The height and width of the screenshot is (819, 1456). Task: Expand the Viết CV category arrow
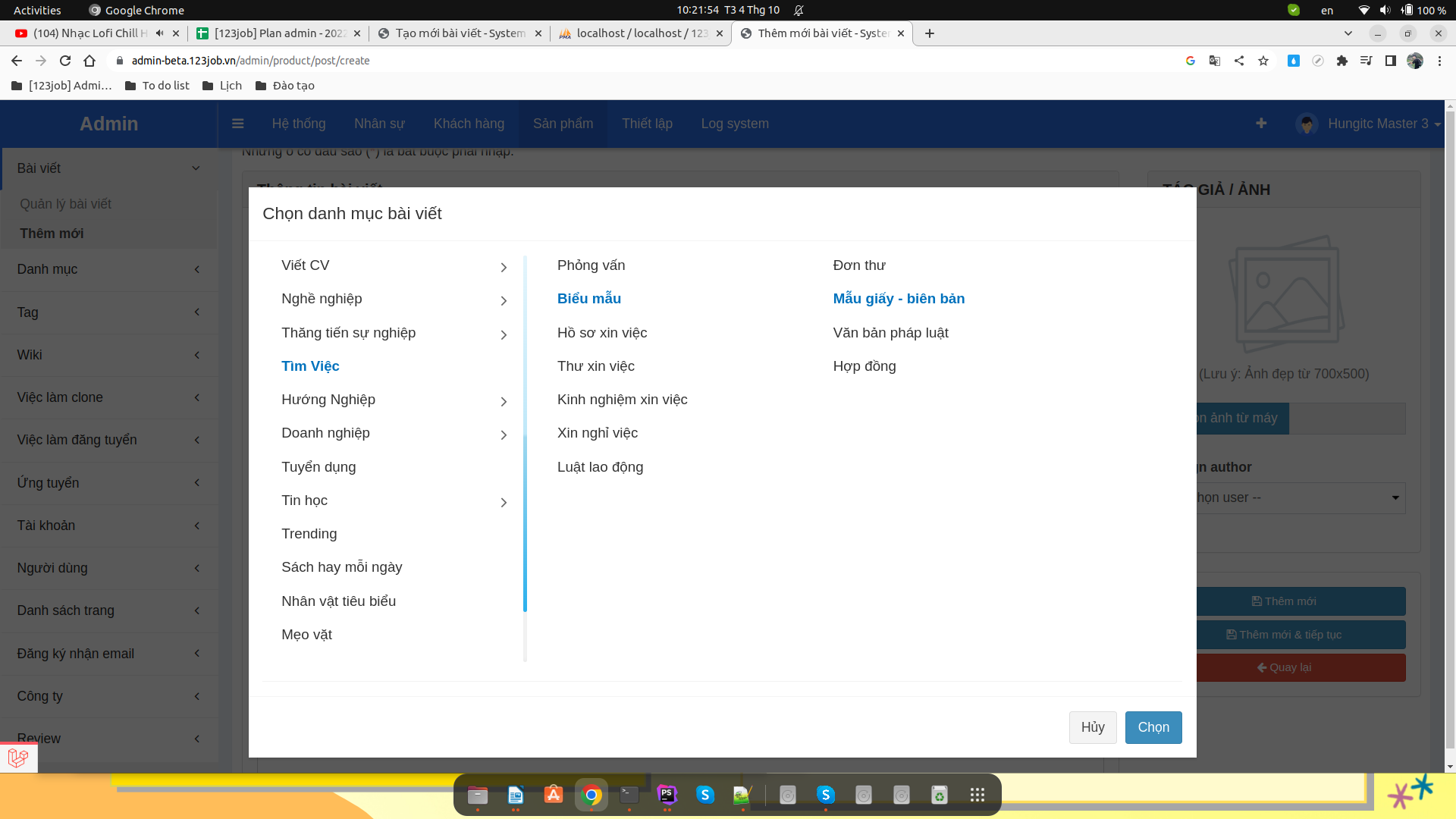coord(504,268)
